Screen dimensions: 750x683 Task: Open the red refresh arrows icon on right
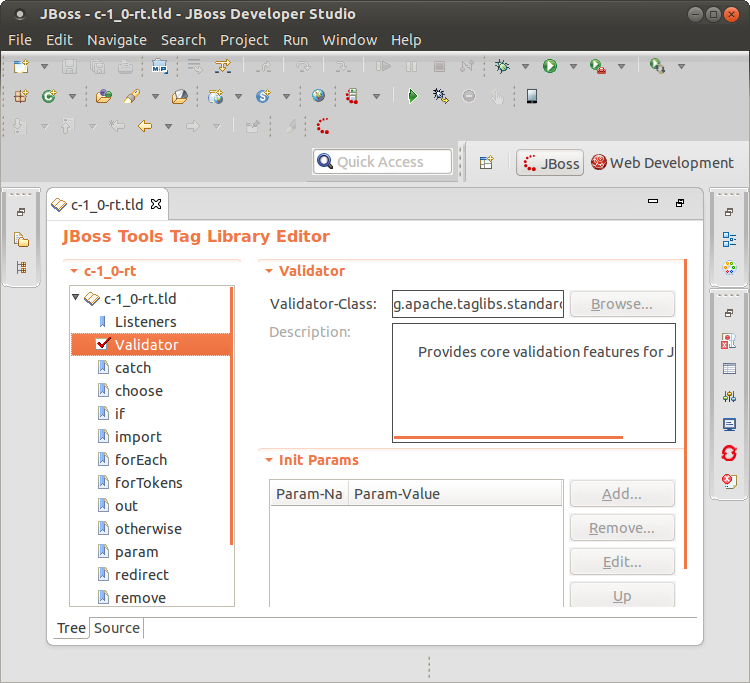pos(729,453)
